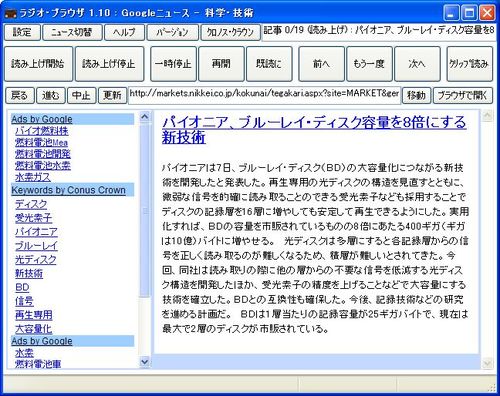Image resolution: width=500 pixels, height=396 pixels.
Task: Open the 水素ガス ad link
Action: tap(33, 177)
